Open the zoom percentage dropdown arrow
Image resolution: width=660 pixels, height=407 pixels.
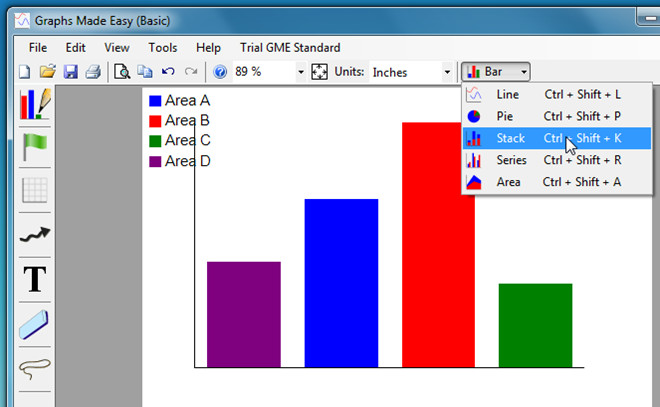click(x=301, y=72)
